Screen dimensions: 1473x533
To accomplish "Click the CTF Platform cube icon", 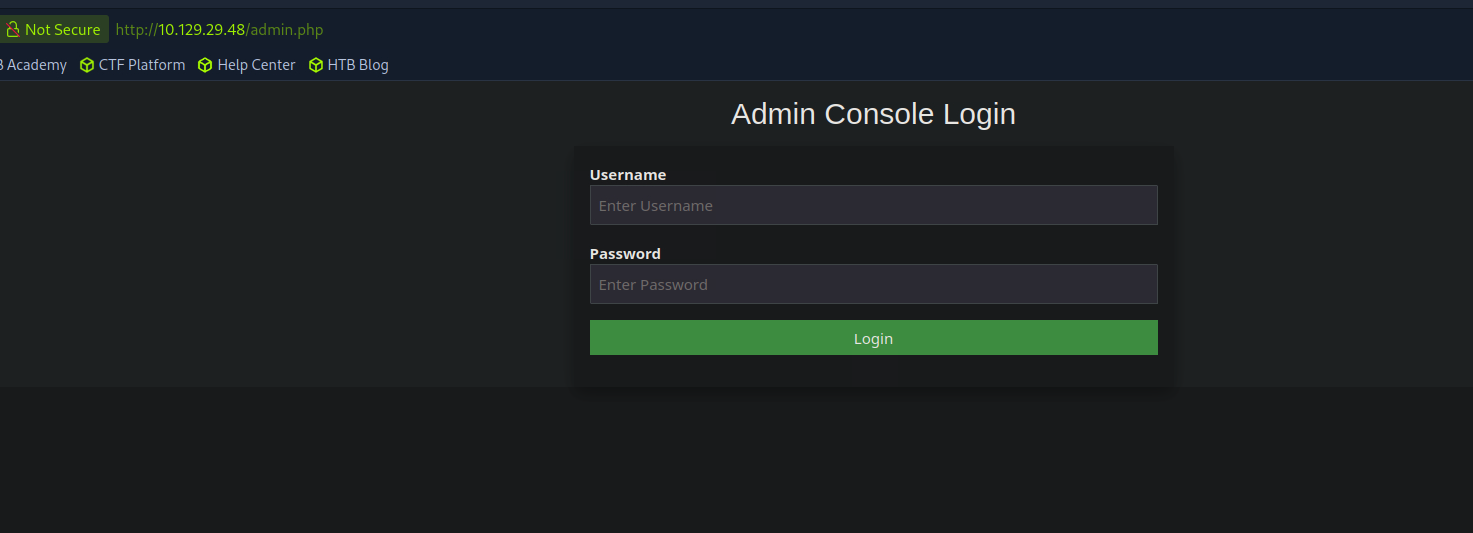I will click(87, 65).
